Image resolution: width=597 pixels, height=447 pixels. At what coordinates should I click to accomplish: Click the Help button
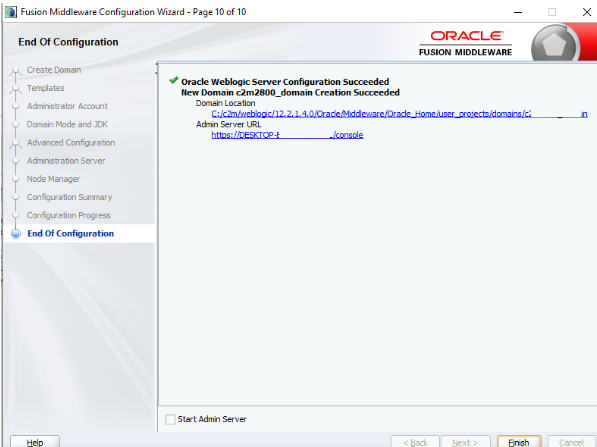coord(35,442)
